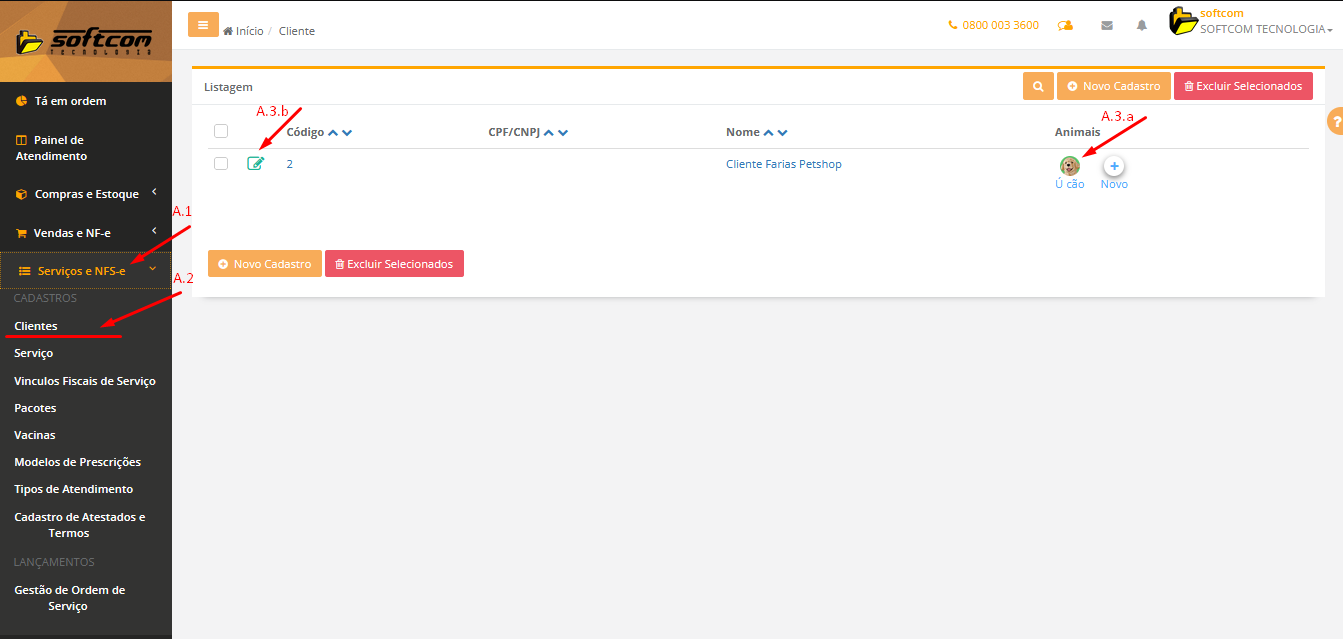
Task: Show notifications bell icon
Action: pos(1142,26)
